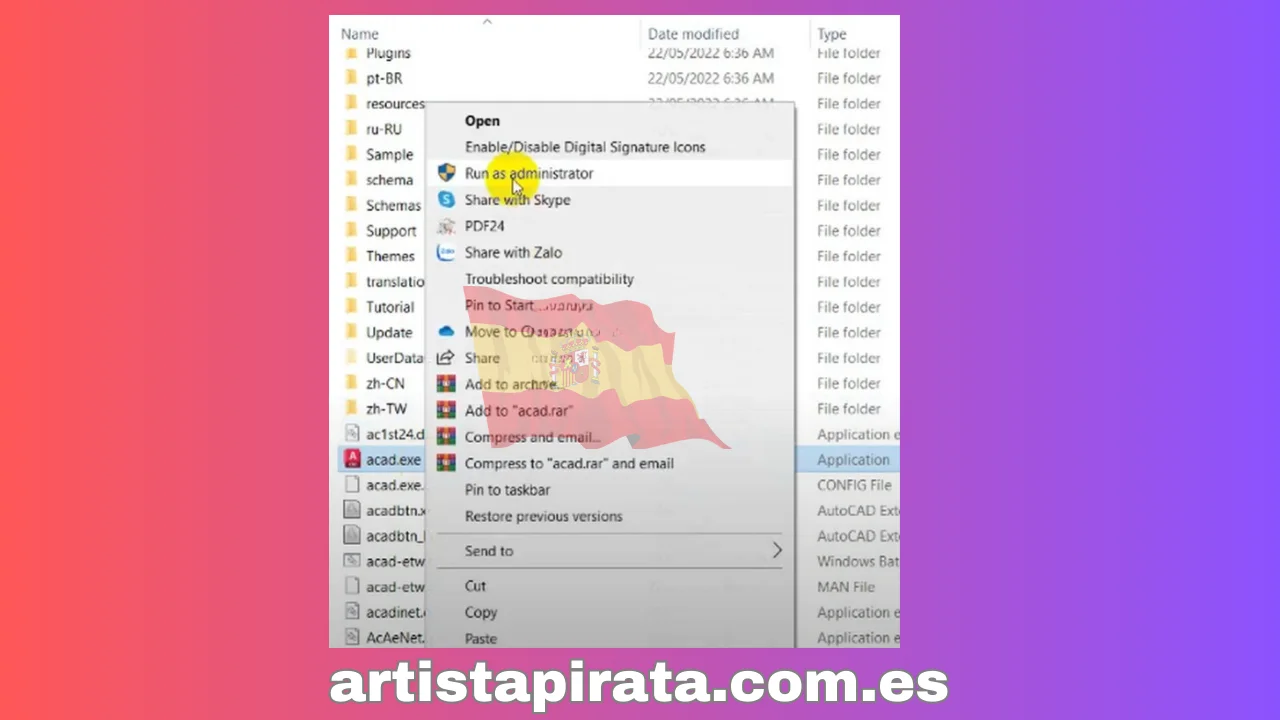Click the WinRAR icon beside Add to archive
Viewport: 1280px width, 720px height.
[446, 384]
